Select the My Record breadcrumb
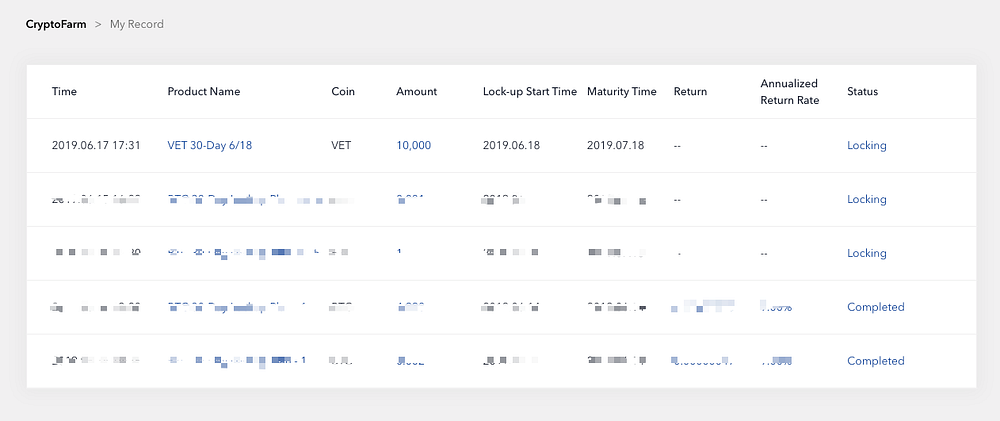Screen dimensions: 1000x421 pos(136,24)
